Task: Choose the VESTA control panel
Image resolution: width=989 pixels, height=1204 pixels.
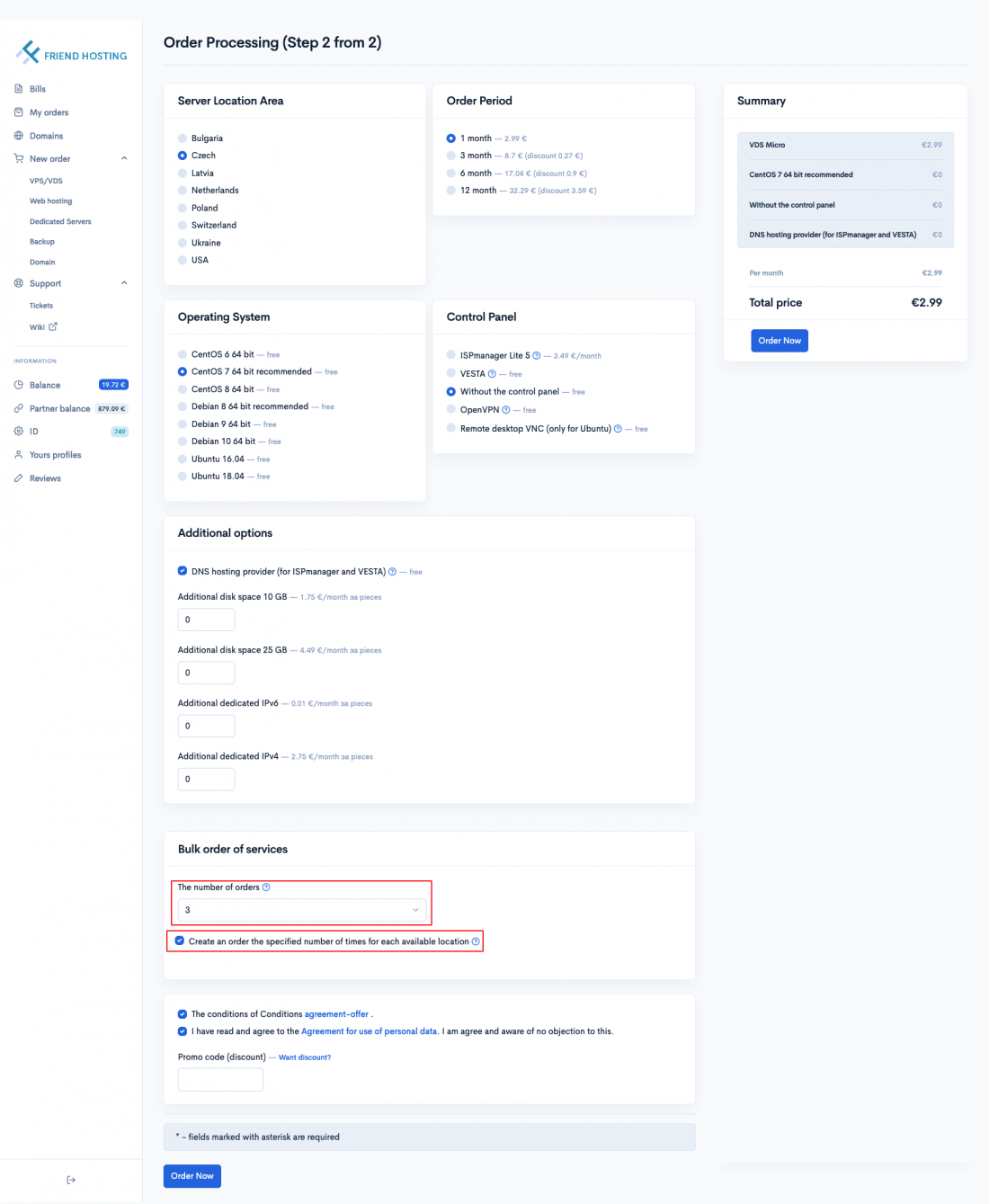Action: pos(451,373)
